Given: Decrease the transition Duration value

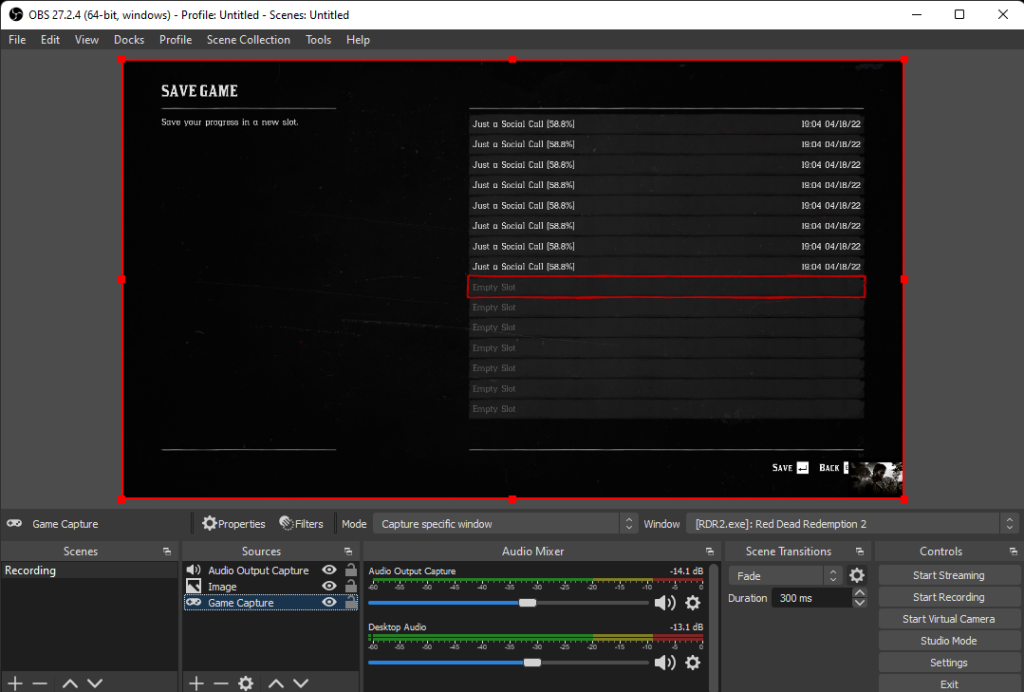Looking at the screenshot, I should [859, 603].
